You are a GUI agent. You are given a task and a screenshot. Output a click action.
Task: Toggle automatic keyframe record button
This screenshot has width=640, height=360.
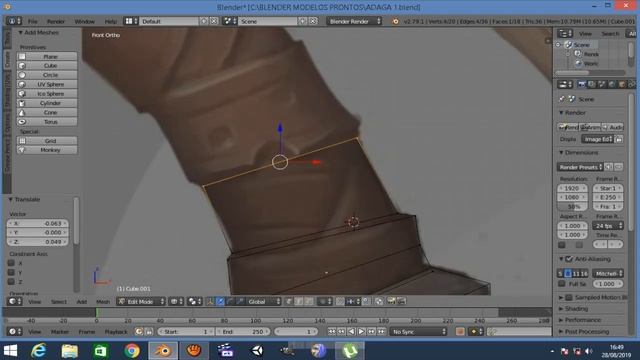coord(460,331)
